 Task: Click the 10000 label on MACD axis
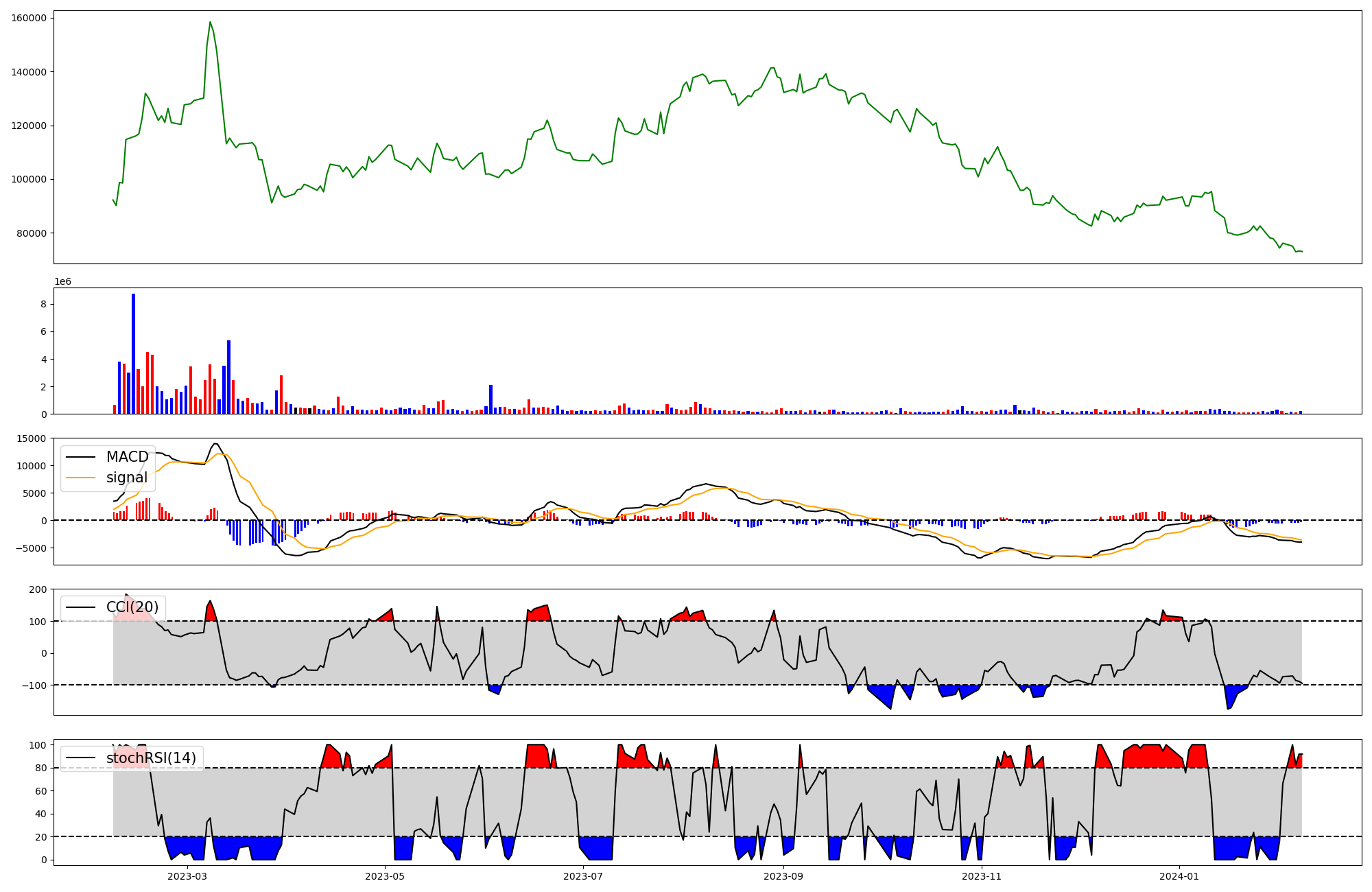click(x=32, y=466)
